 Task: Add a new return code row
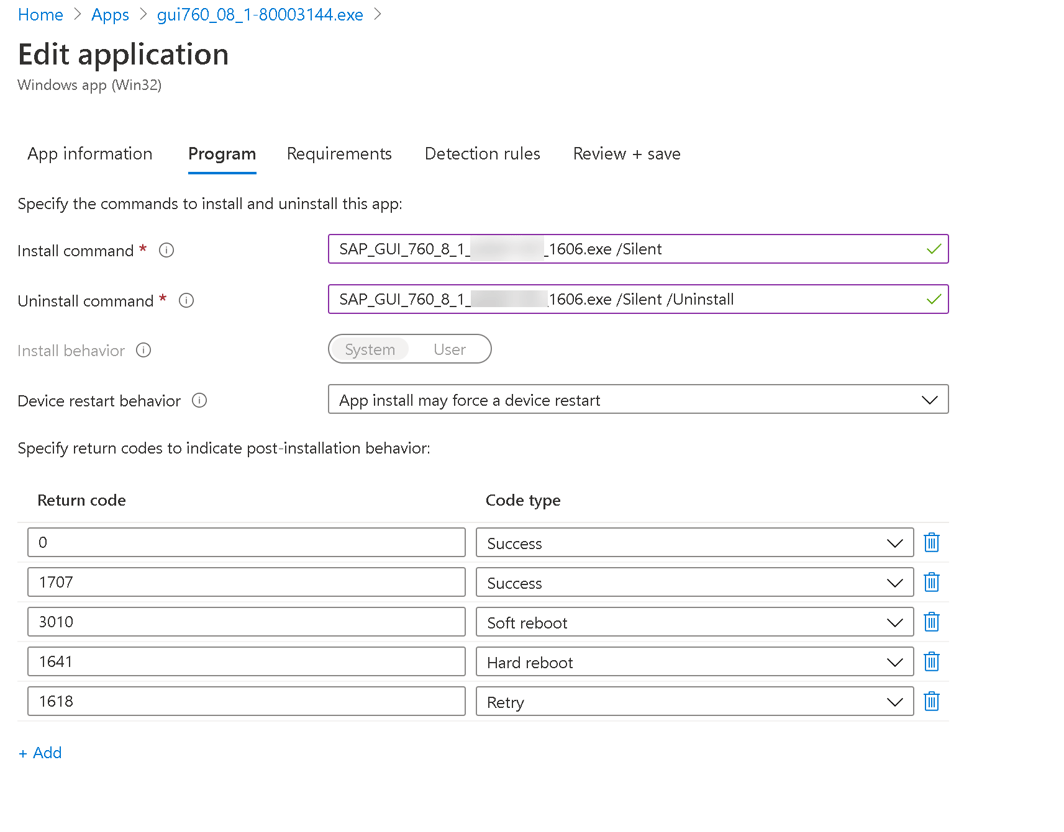(x=40, y=752)
